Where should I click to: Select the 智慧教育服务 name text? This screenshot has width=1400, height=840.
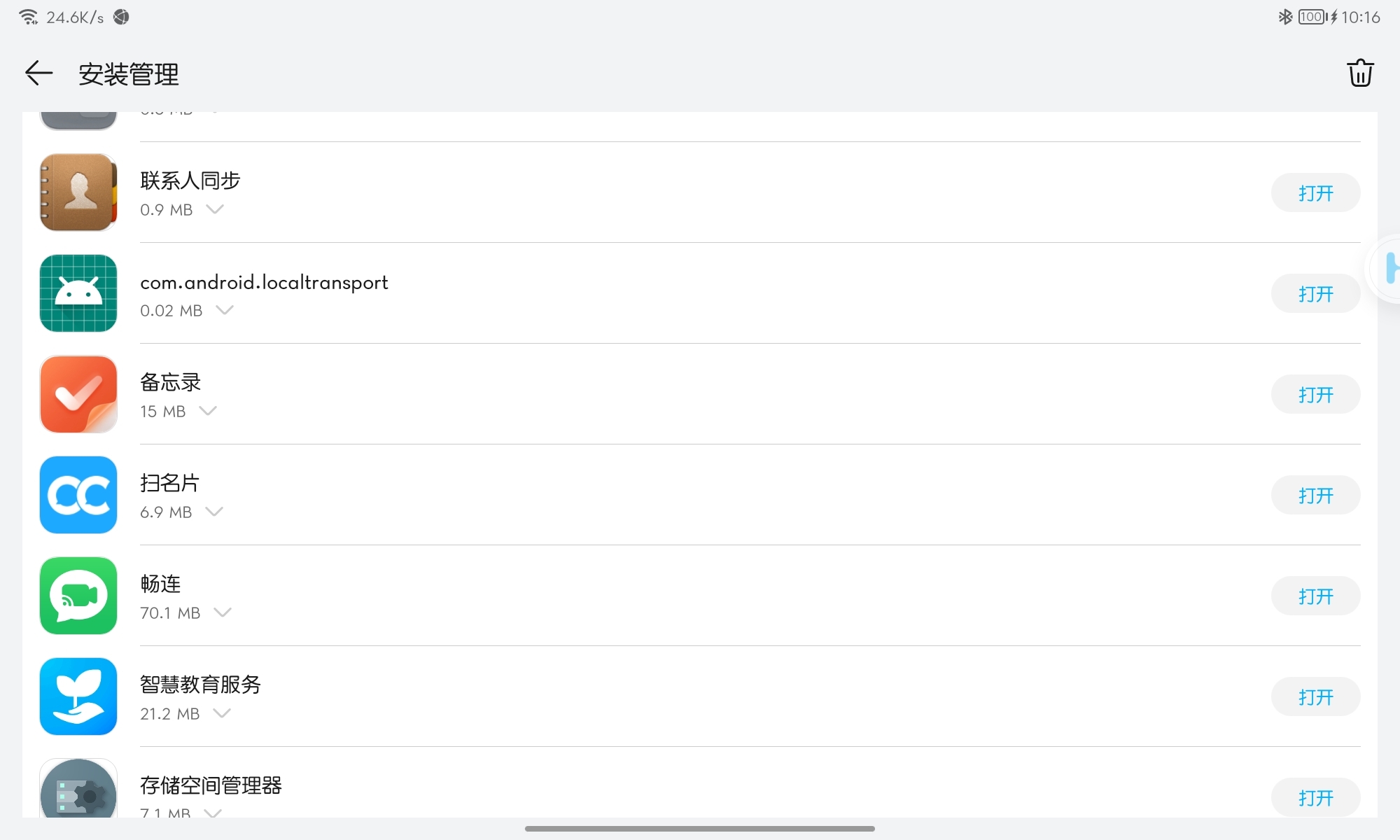pyautogui.click(x=200, y=685)
